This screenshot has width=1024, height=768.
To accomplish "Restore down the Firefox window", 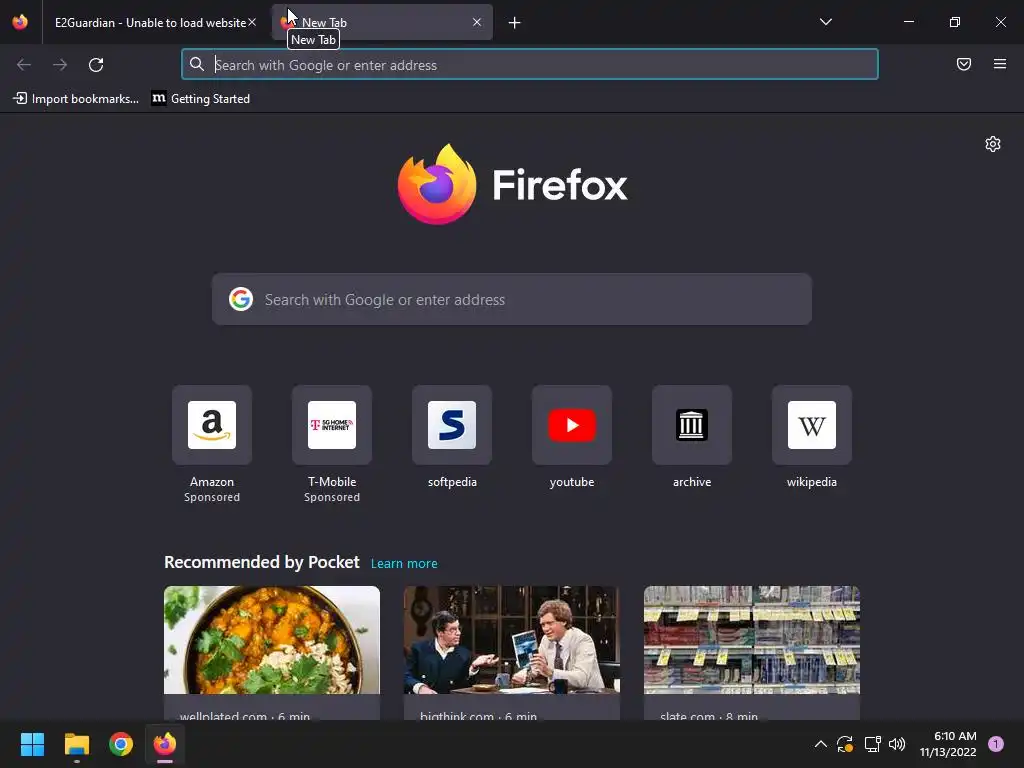I will click(x=955, y=22).
